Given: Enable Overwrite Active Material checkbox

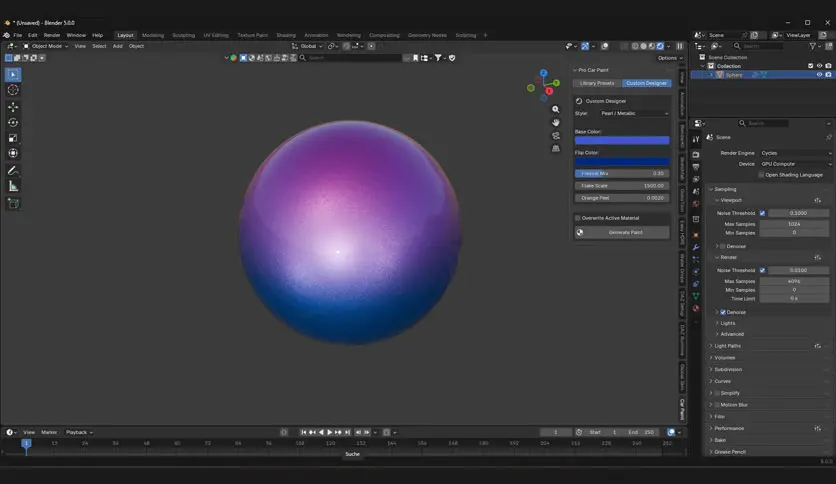Looking at the screenshot, I should pos(578,218).
